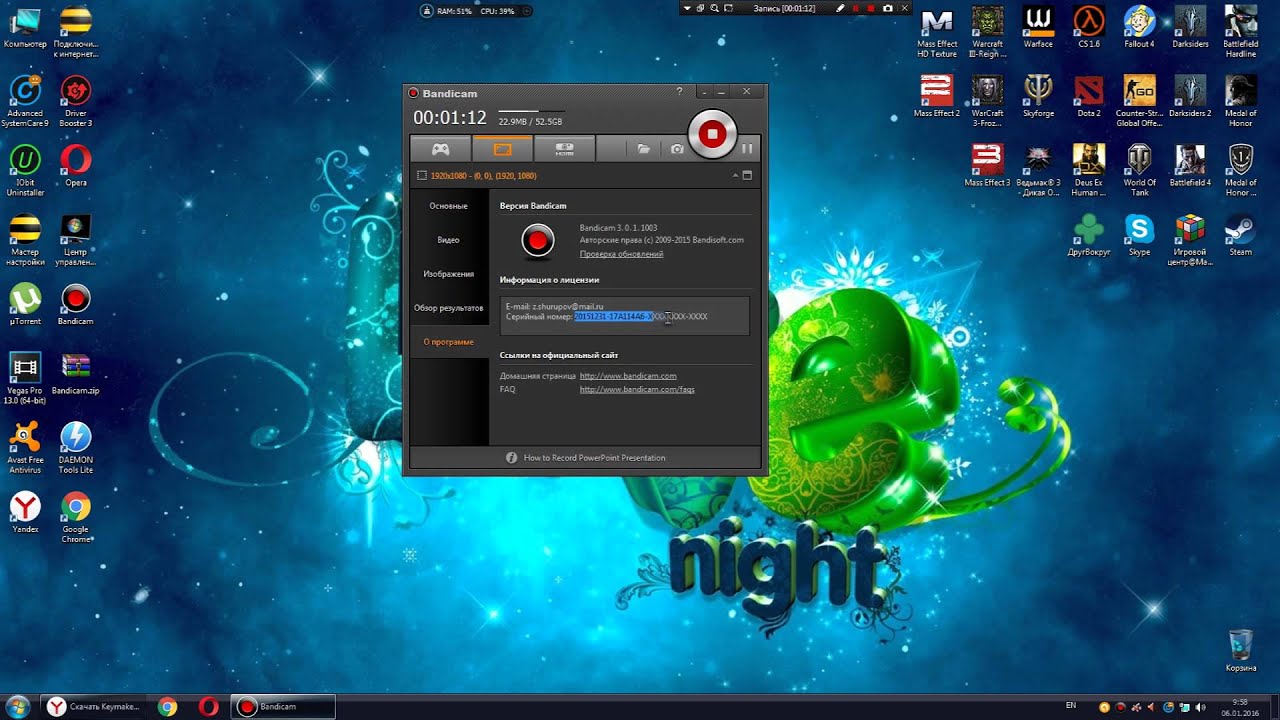Switch to Скачать Keymaker taskbar window
This screenshot has width=1280, height=720.
point(94,707)
